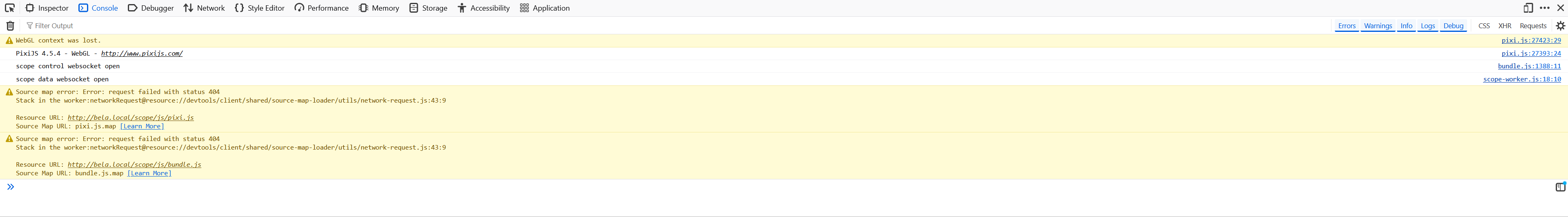Switch to the Network tab

coord(204,8)
